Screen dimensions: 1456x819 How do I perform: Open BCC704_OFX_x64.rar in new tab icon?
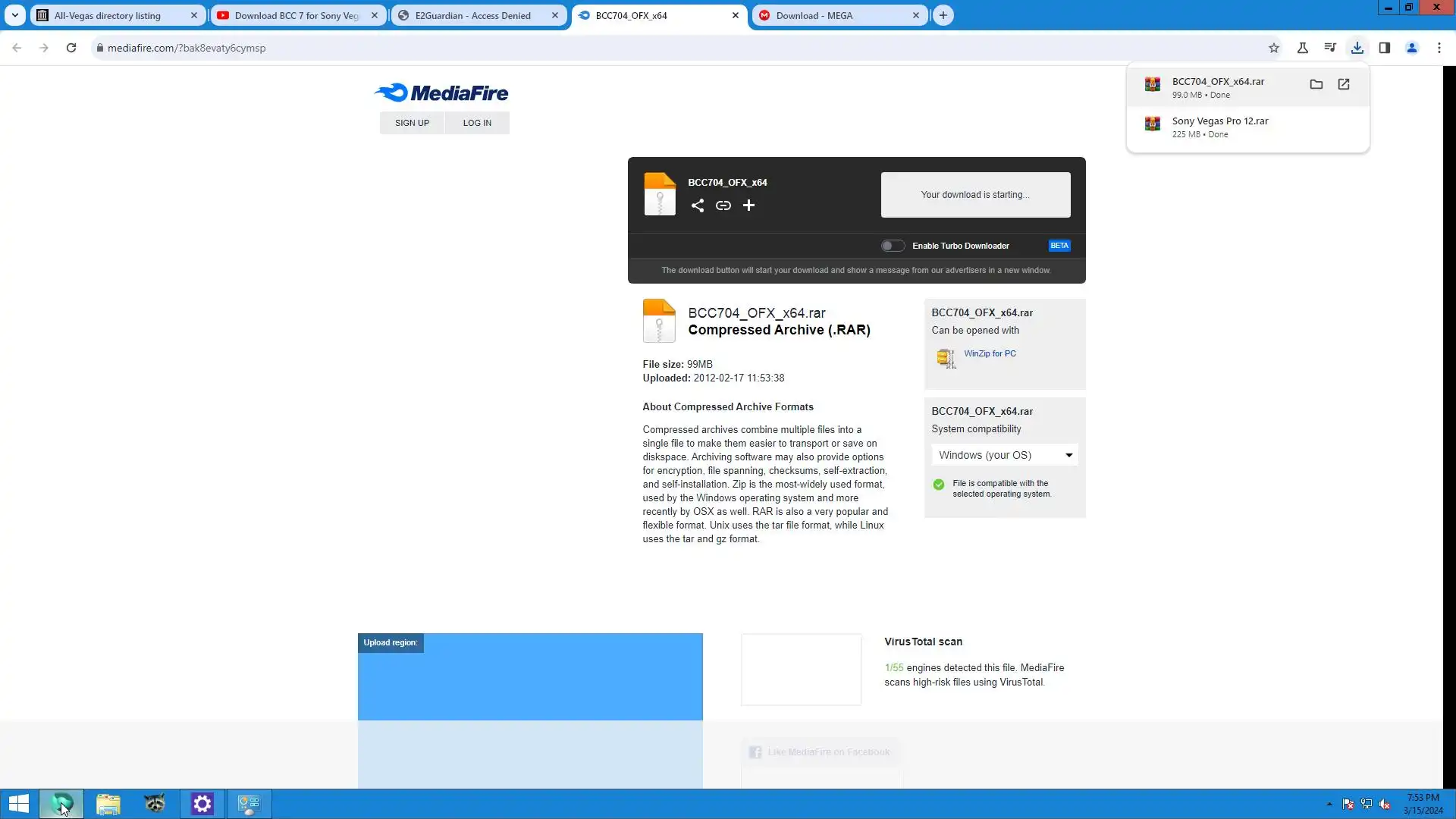click(1343, 84)
